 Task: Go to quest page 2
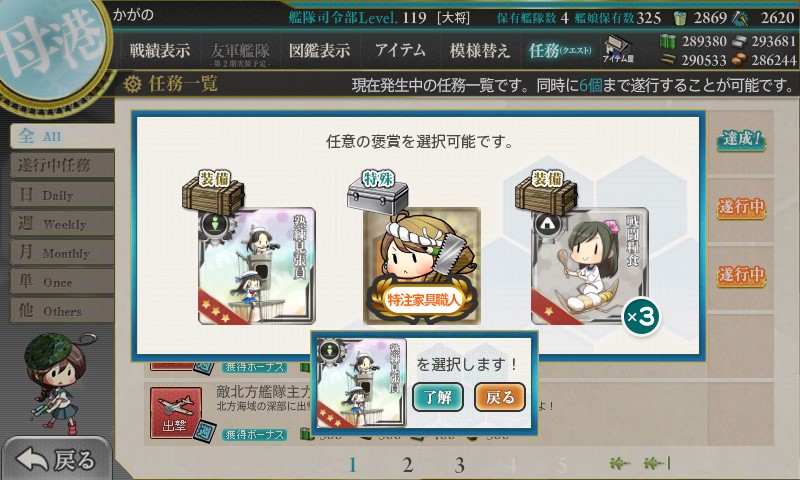407,465
